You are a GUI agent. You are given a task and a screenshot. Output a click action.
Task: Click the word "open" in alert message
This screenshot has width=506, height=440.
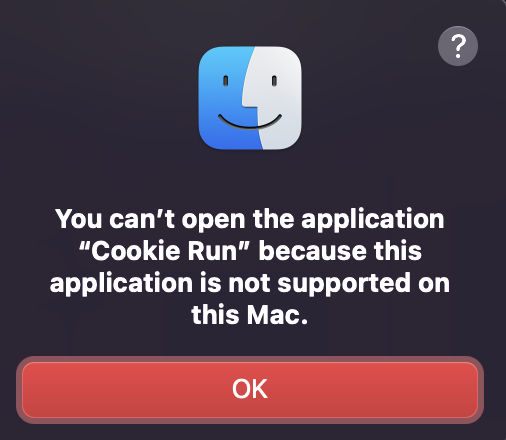[214, 221]
